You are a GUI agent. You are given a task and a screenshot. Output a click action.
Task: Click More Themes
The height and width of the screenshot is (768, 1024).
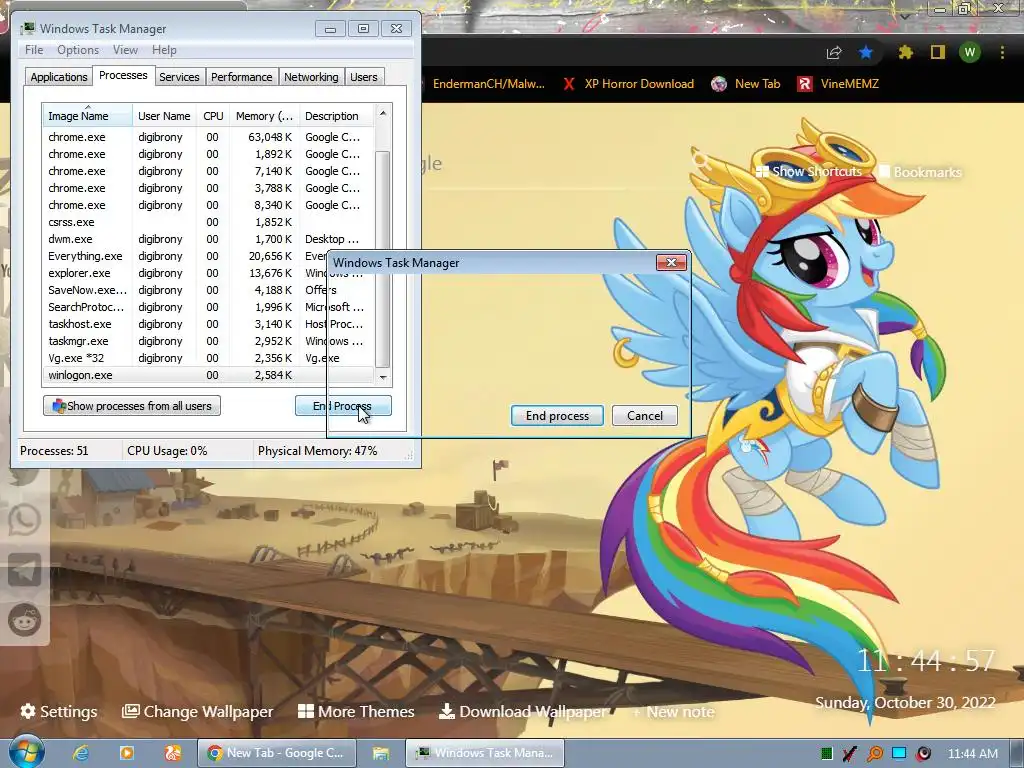point(356,711)
